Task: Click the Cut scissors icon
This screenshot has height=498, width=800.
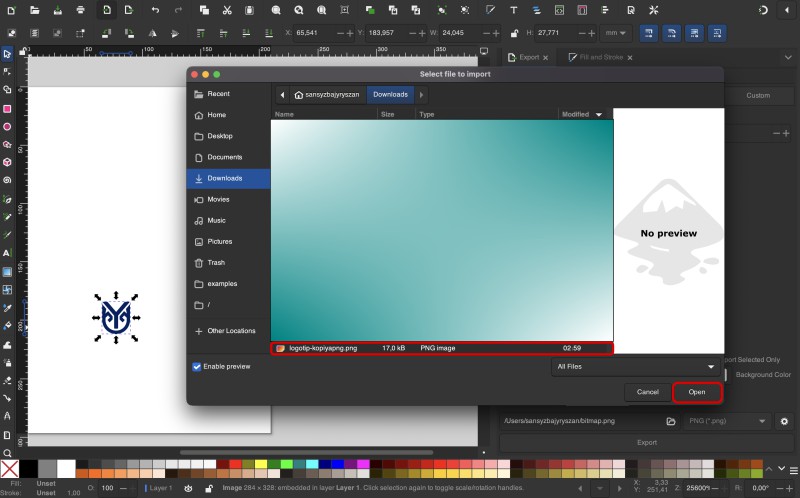Action: tap(227, 10)
